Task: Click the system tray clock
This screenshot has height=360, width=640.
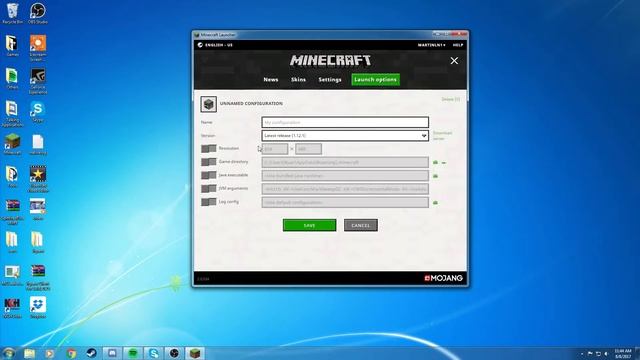Action: pos(623,353)
